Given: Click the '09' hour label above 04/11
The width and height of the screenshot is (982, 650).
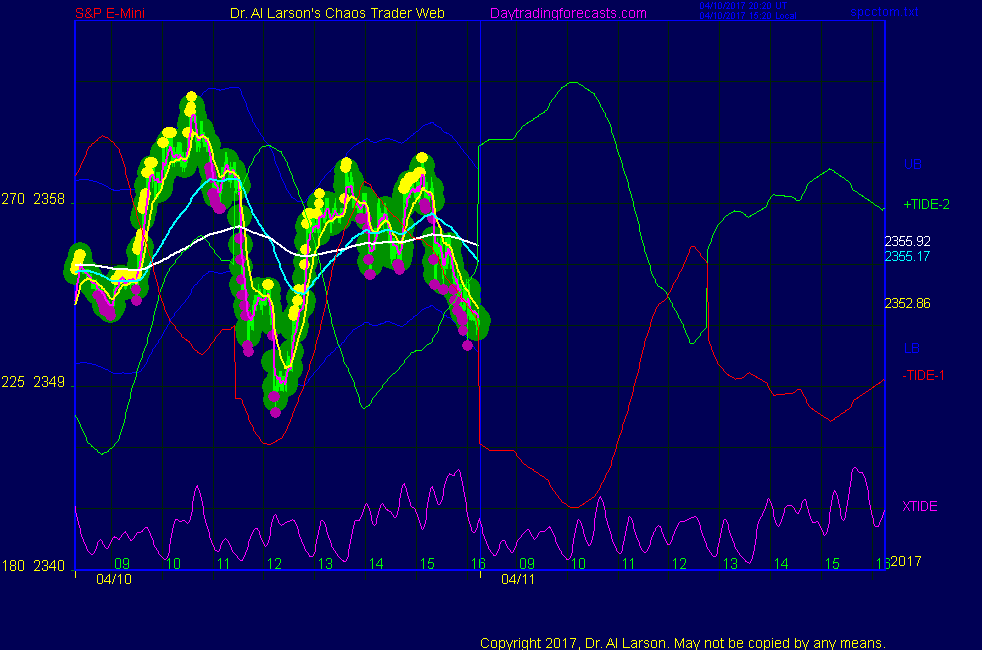Looking at the screenshot, I should pos(527,564).
